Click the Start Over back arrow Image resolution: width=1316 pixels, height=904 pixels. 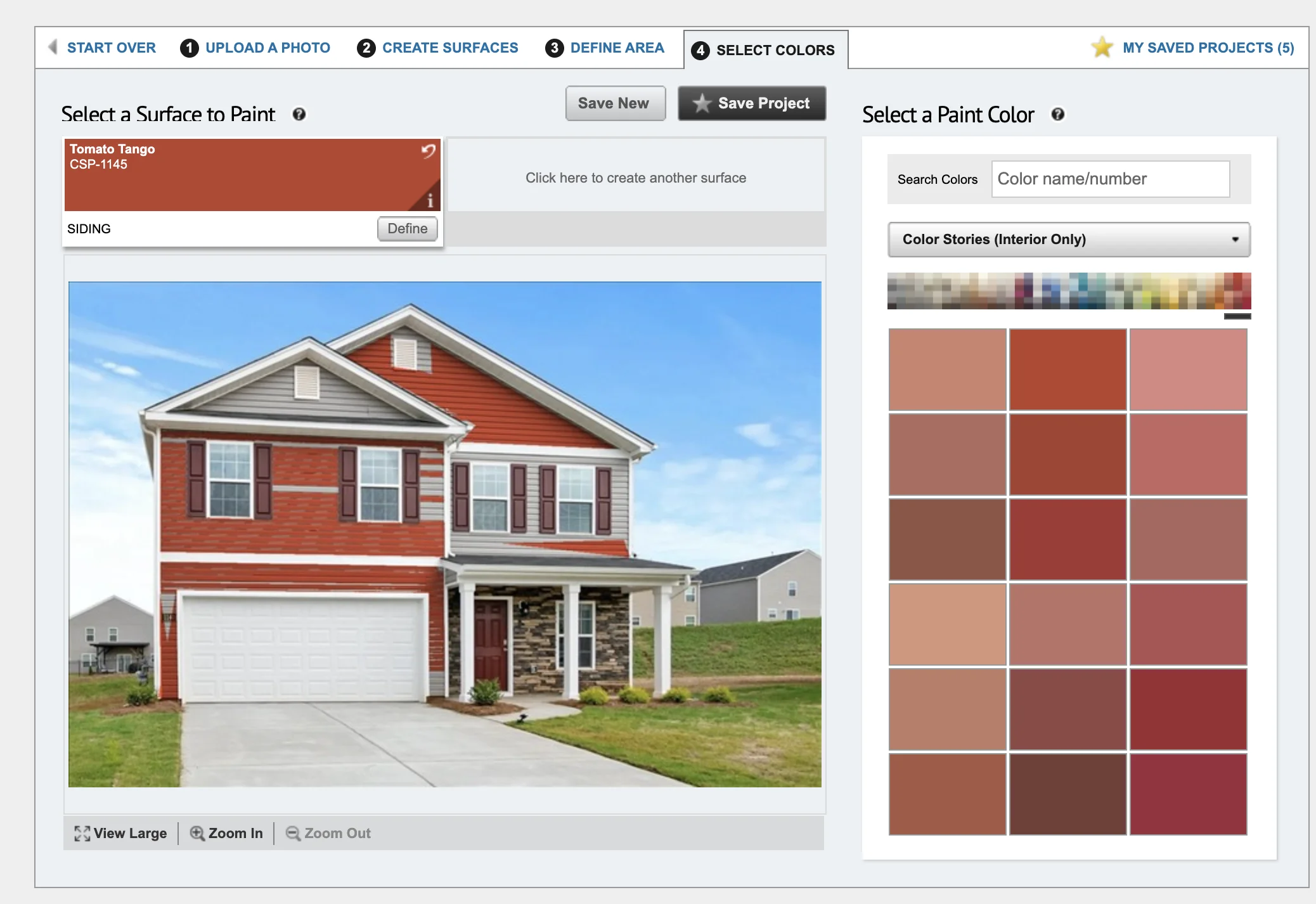coord(53,47)
